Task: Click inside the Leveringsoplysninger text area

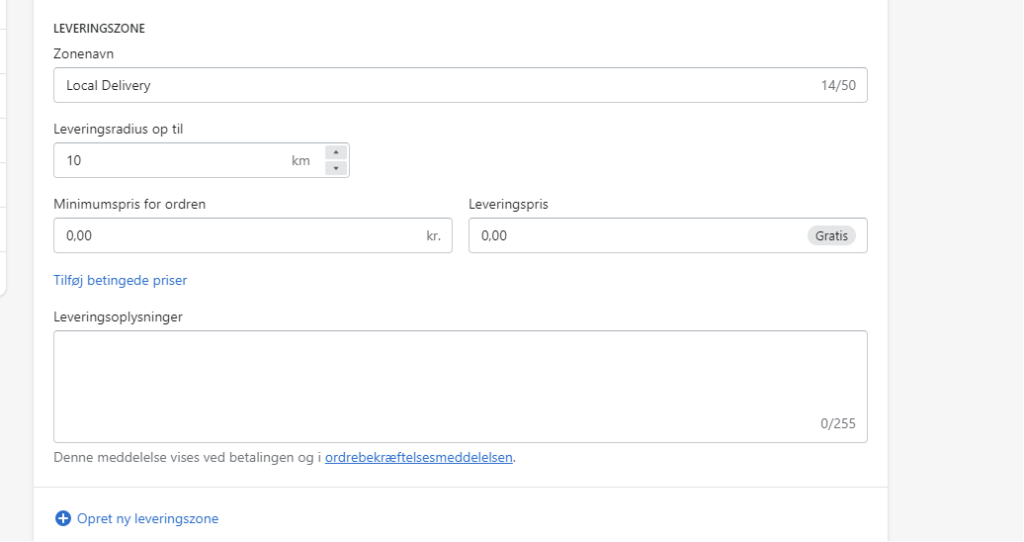Action: pyautogui.click(x=460, y=387)
